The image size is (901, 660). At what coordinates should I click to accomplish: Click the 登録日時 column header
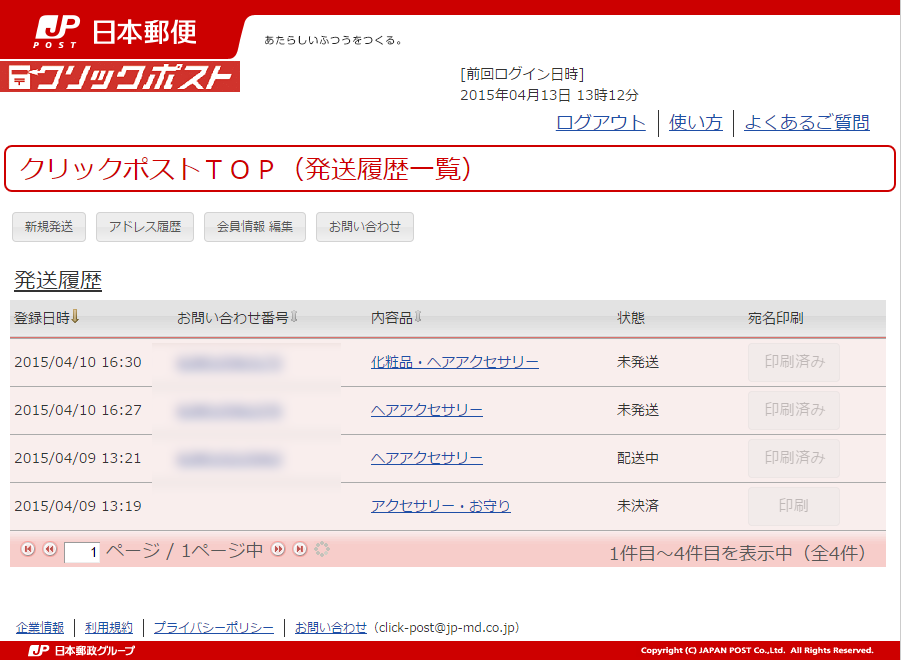42,318
